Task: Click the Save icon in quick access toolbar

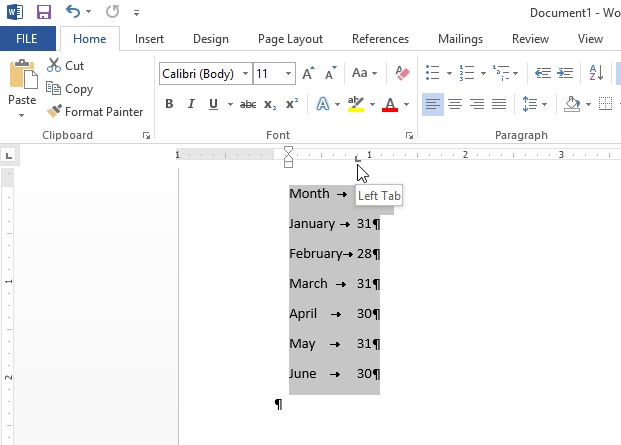Action: click(x=43, y=13)
